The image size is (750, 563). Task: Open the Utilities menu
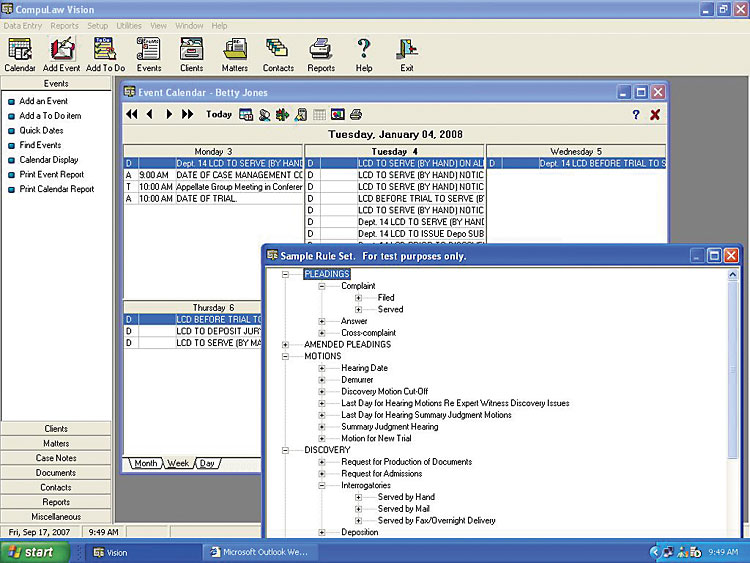click(129, 26)
